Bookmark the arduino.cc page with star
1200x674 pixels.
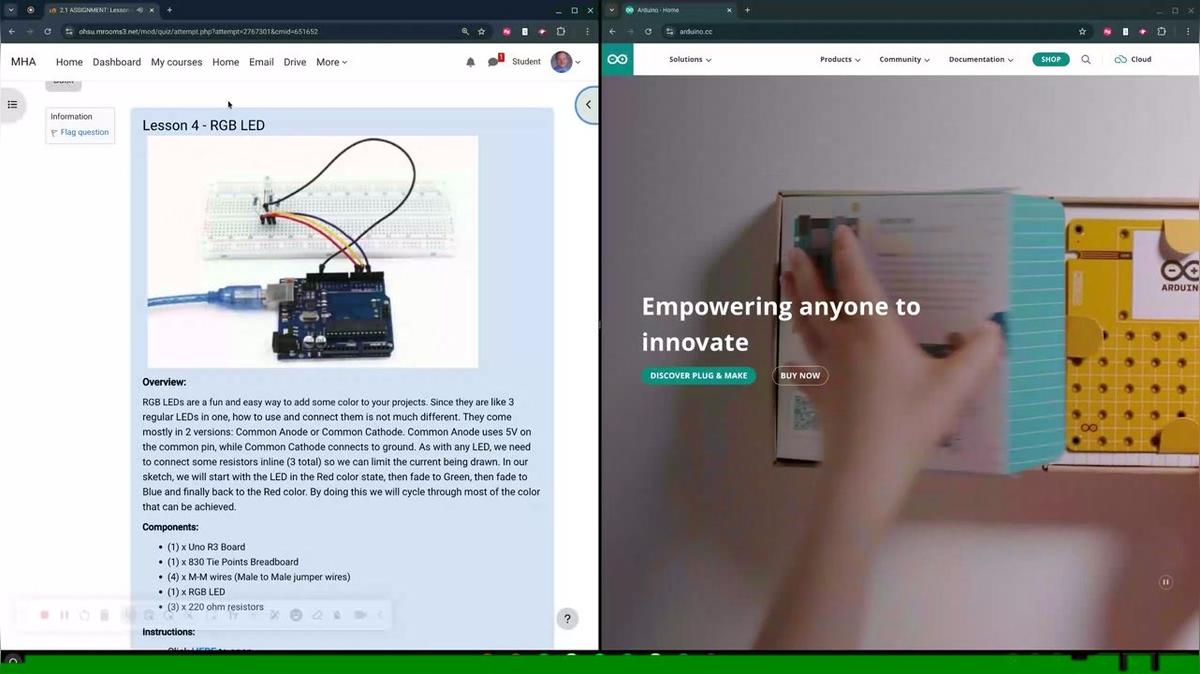1082,31
